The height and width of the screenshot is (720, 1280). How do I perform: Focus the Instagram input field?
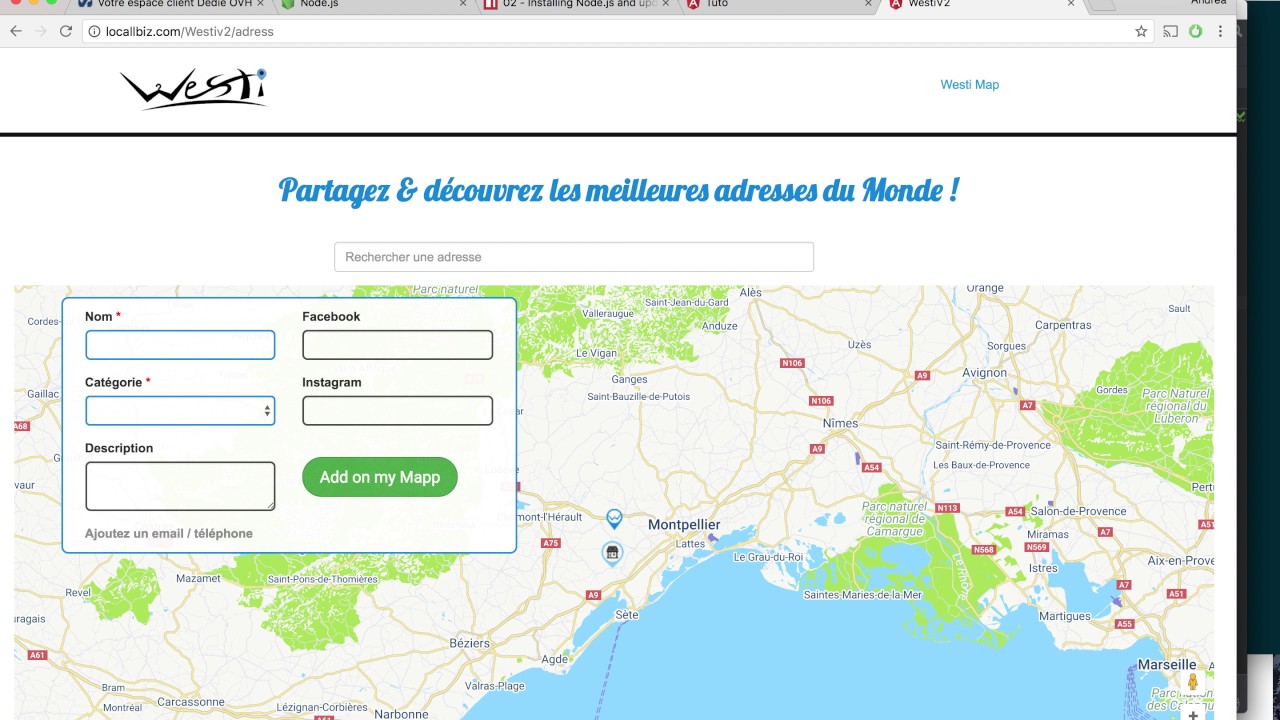coord(398,411)
